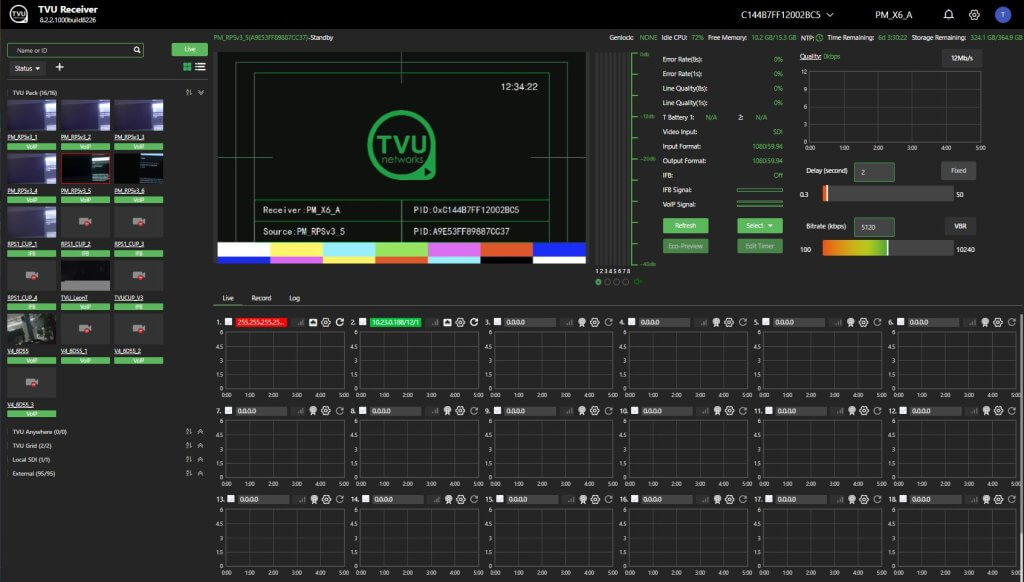This screenshot has height=582, width=1024.
Task: Click the 12Mb/s quality button
Action: pos(961,58)
